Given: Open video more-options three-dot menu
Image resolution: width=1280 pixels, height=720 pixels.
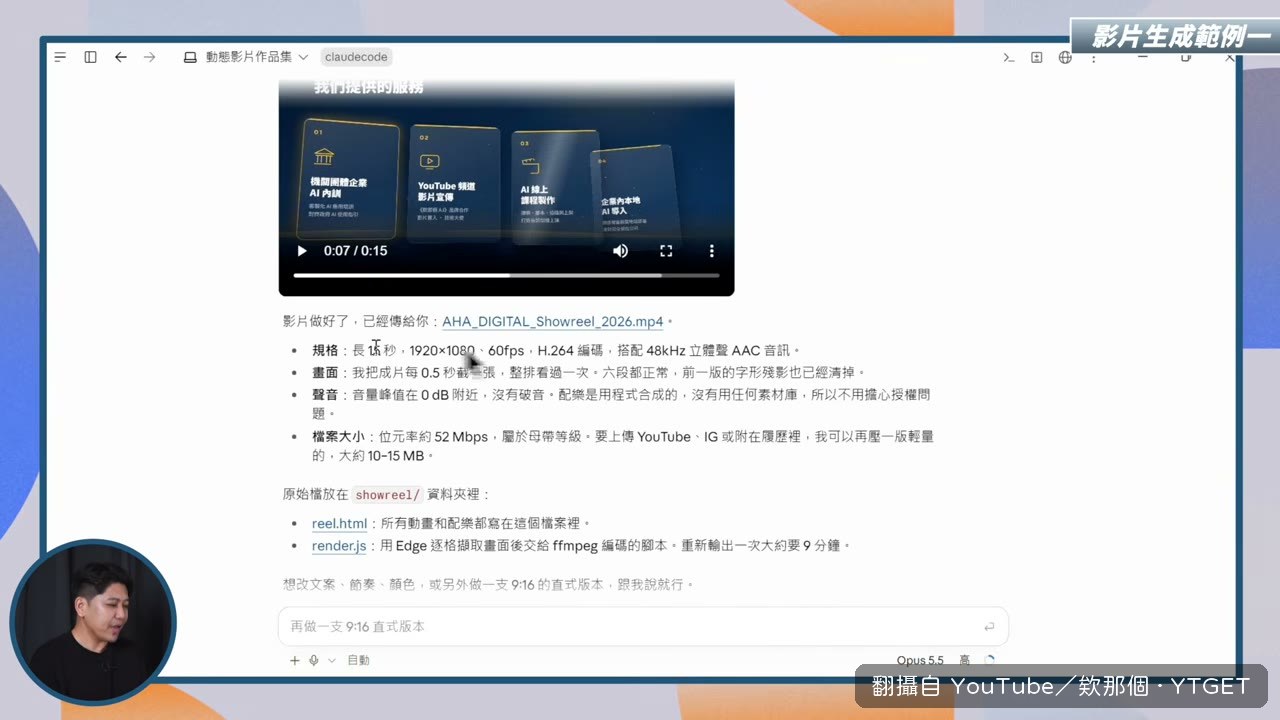Looking at the screenshot, I should tap(712, 251).
